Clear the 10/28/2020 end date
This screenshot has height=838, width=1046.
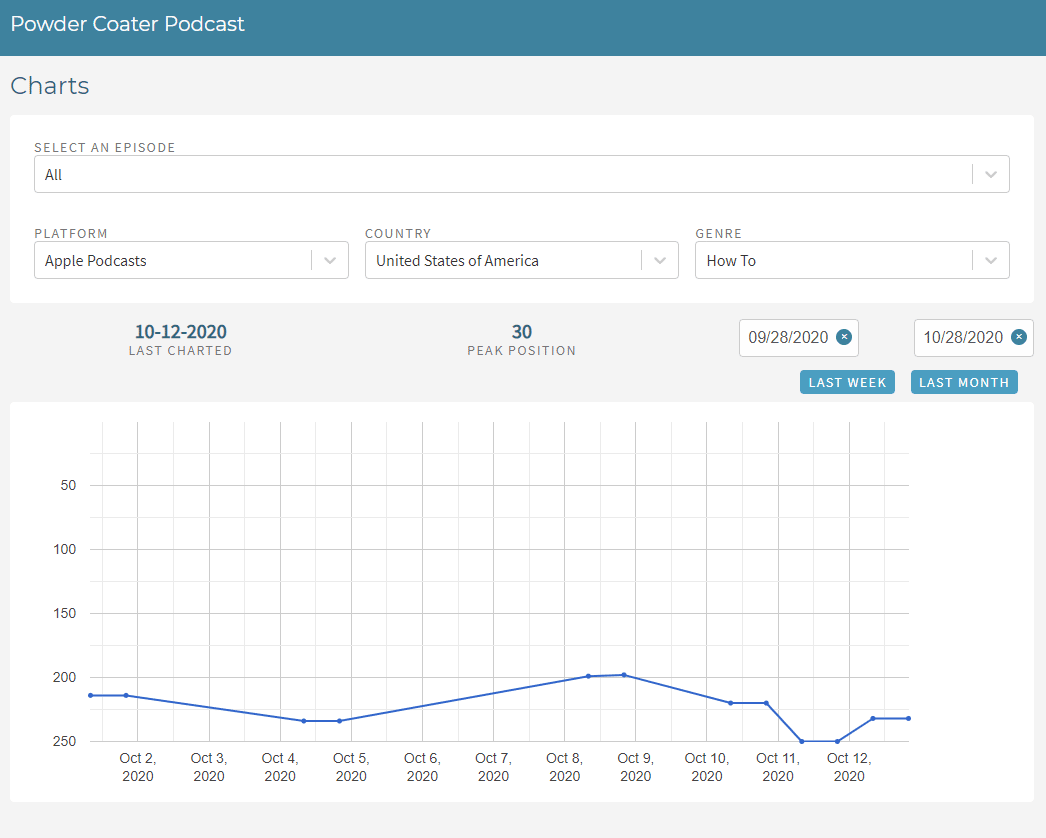[1019, 337]
